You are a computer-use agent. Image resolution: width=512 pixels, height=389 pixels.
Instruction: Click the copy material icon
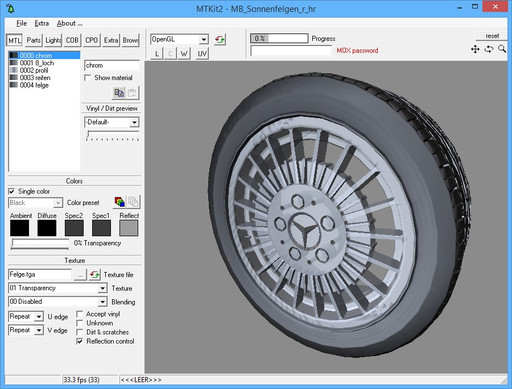[119, 93]
